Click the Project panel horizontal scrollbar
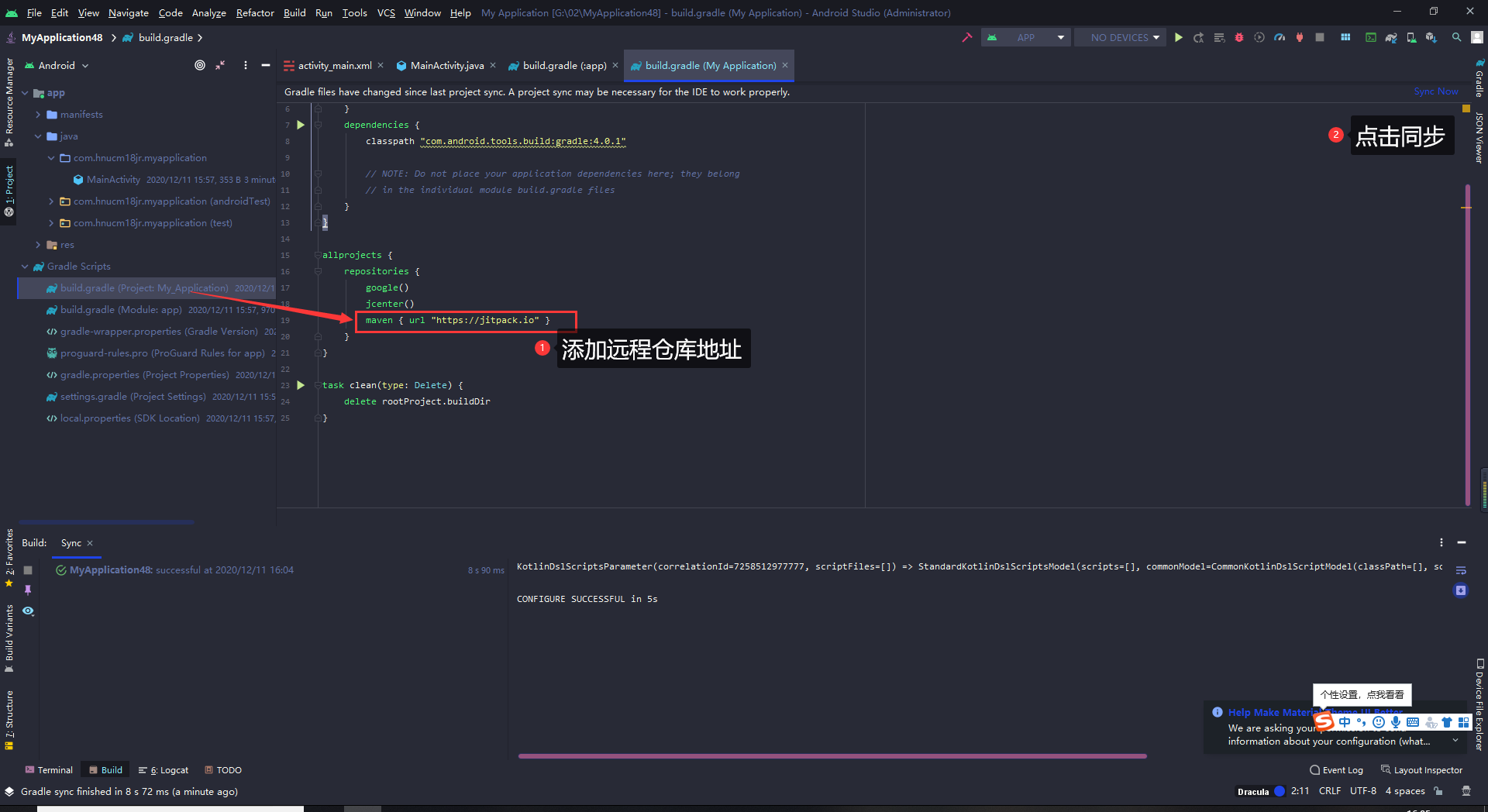 106,522
